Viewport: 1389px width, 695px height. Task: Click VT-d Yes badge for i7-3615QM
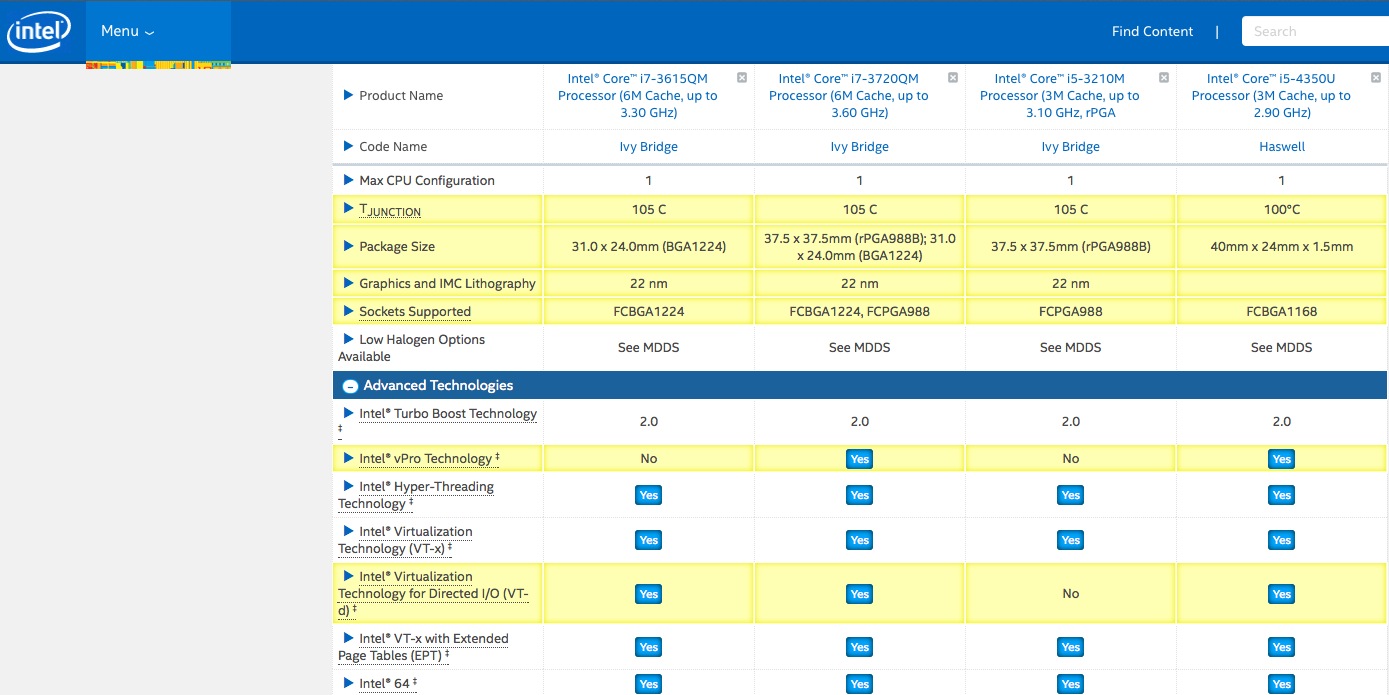click(x=648, y=594)
